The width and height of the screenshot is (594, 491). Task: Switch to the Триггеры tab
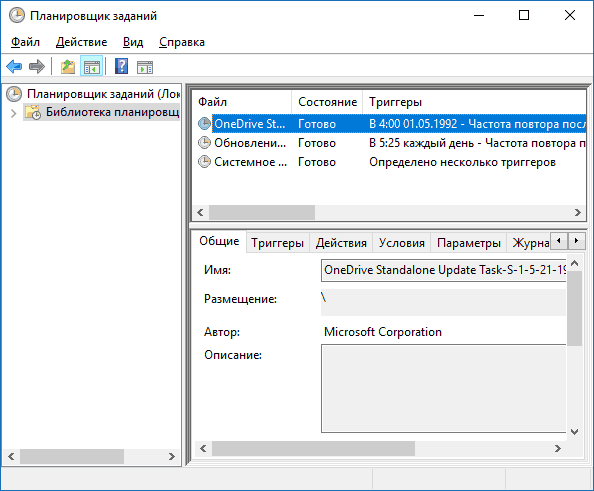tap(277, 243)
